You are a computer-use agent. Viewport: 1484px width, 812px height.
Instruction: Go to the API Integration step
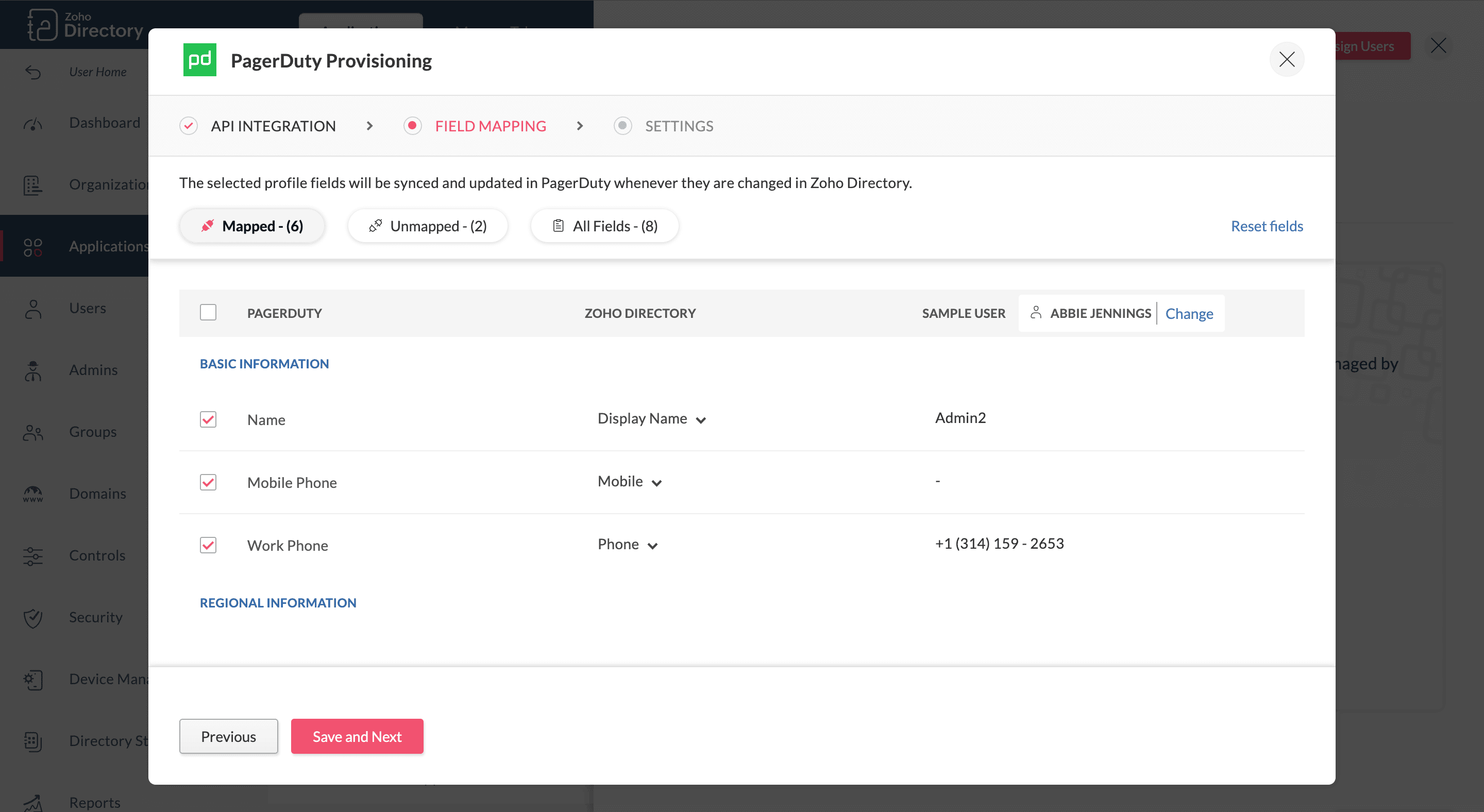coord(273,126)
